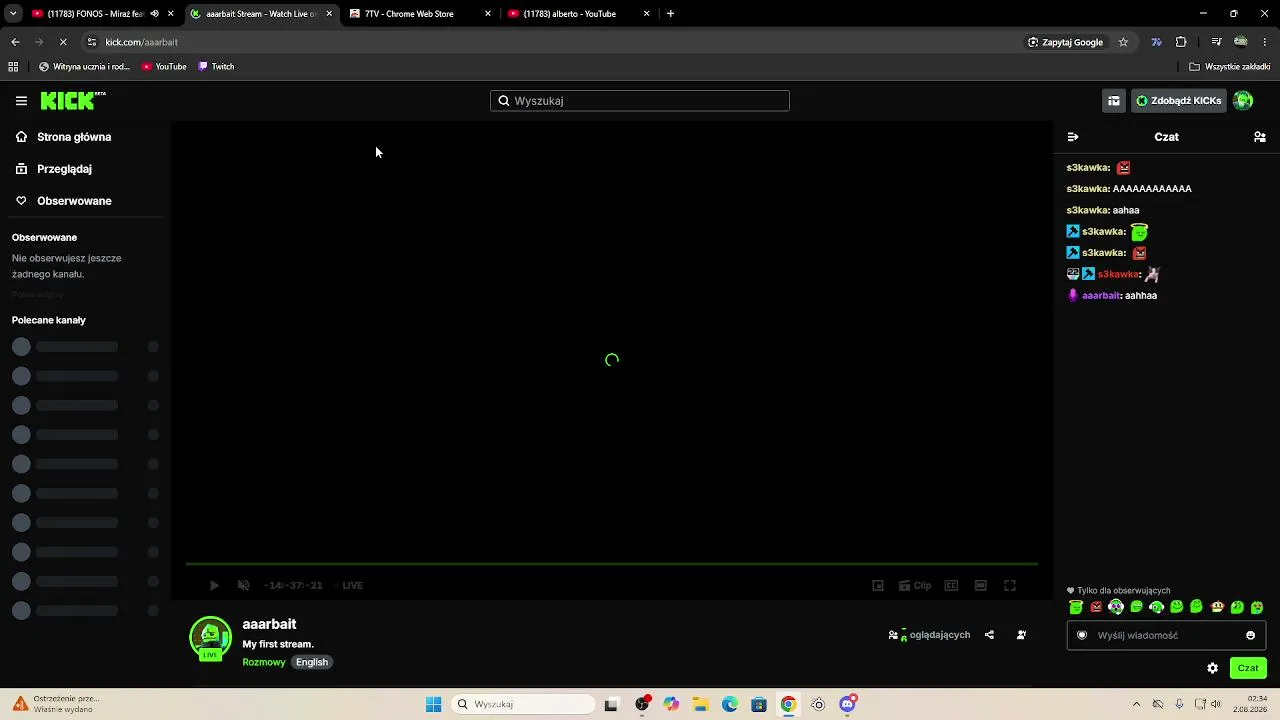Open the Strona główna page

click(x=74, y=137)
